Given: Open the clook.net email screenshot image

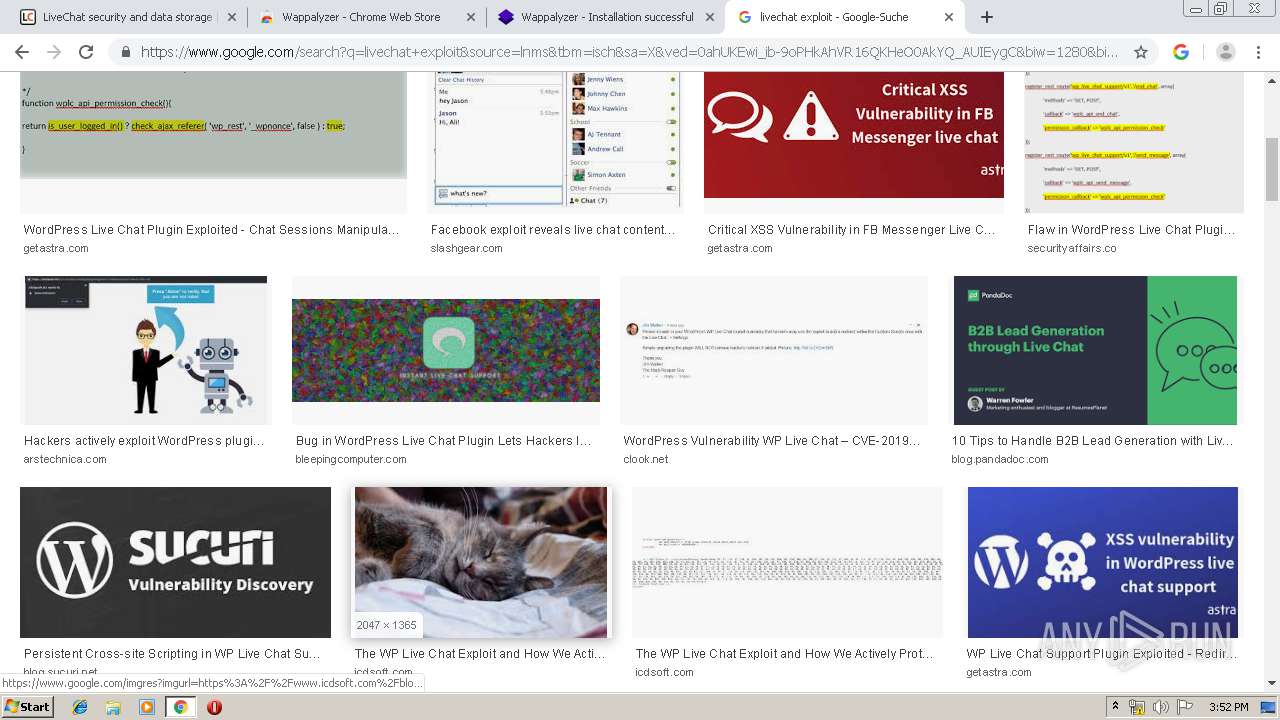Looking at the screenshot, I should pyautogui.click(x=774, y=350).
